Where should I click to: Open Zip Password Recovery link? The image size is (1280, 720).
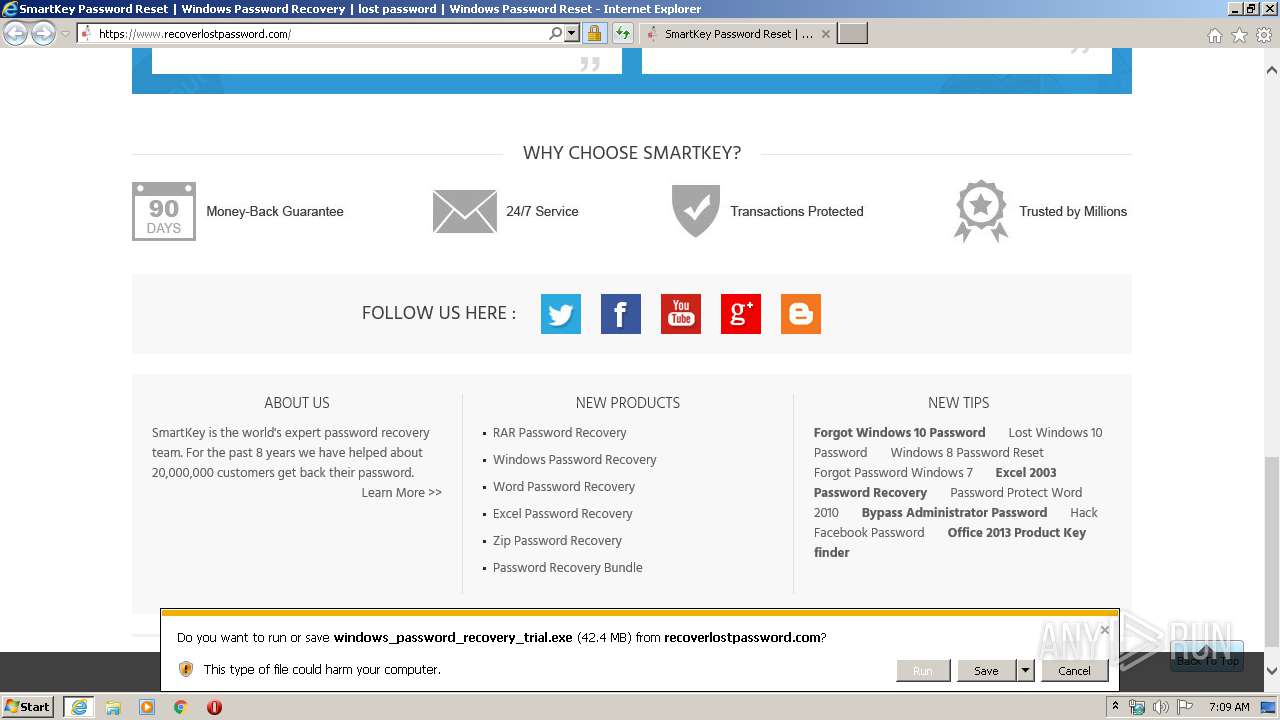557,541
